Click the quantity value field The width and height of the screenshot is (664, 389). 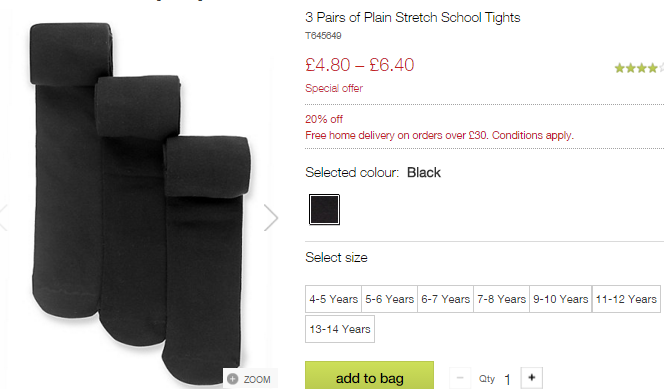(507, 379)
